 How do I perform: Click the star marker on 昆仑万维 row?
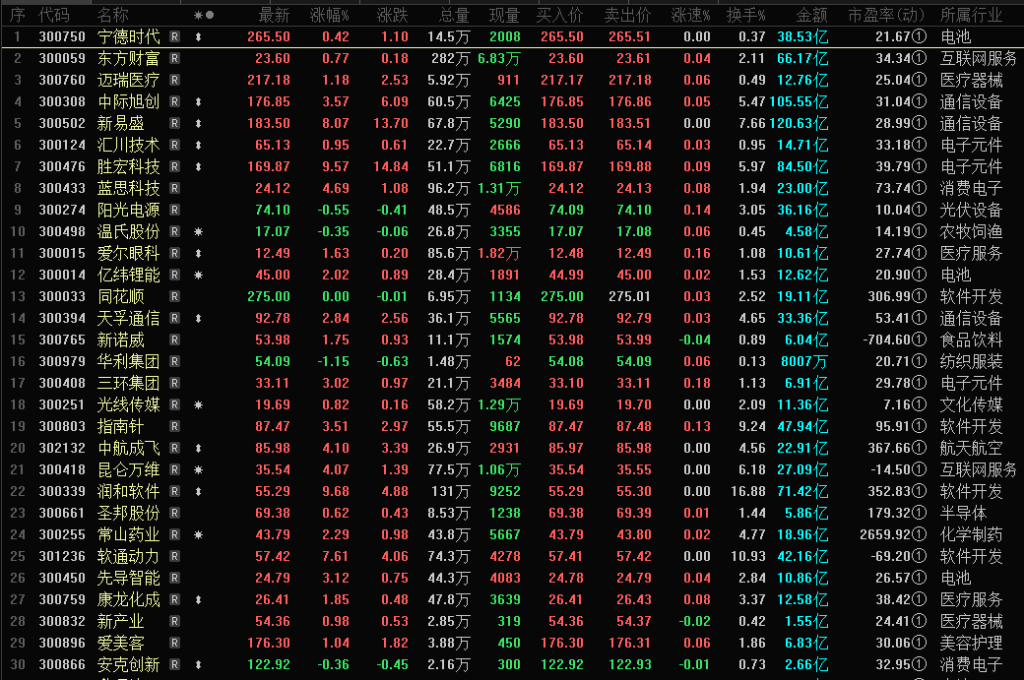point(199,470)
